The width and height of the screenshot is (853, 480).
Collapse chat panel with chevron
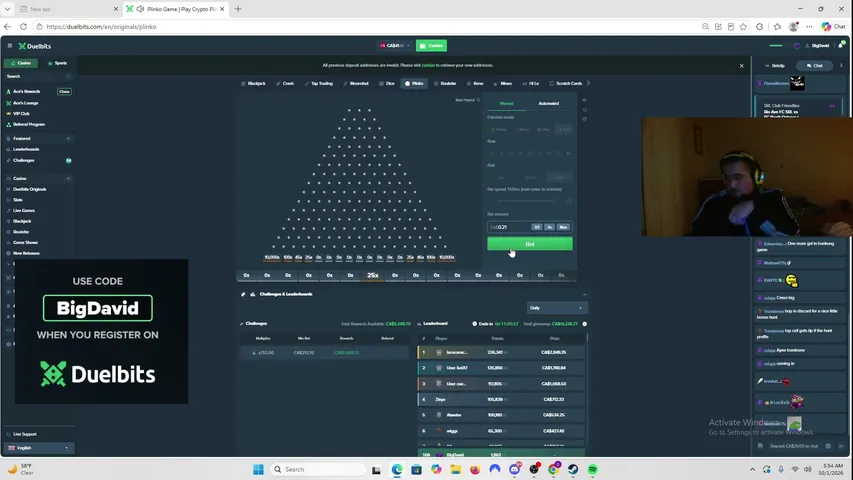tap(841, 65)
